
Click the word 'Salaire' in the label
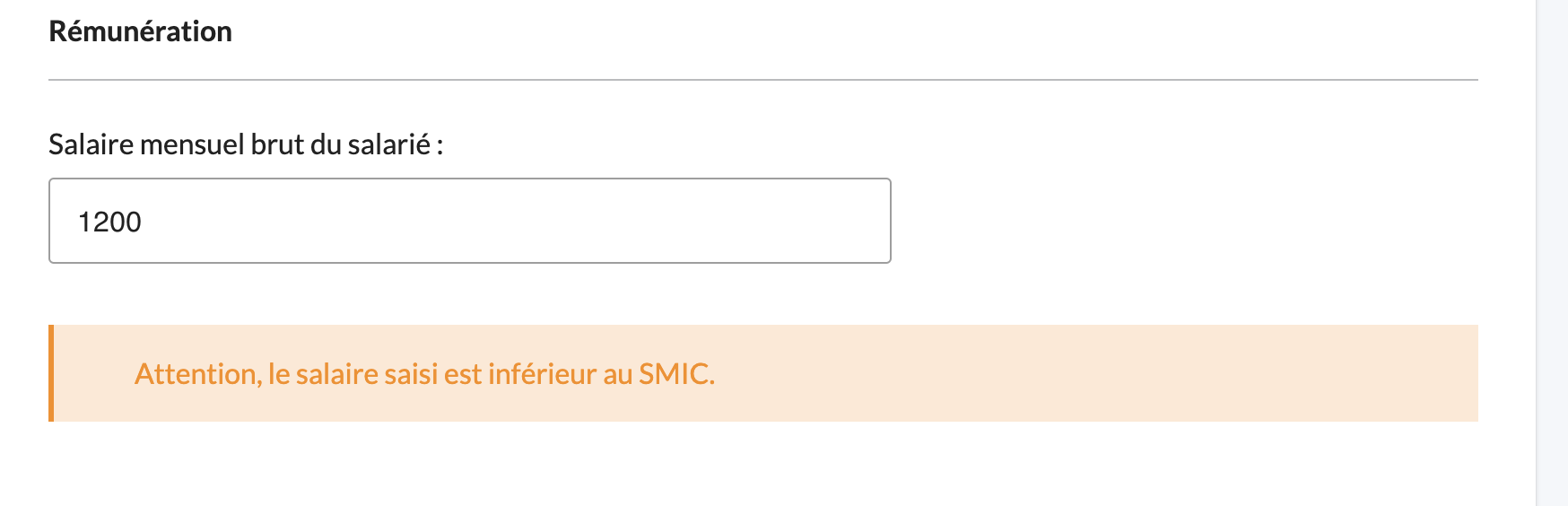point(91,144)
